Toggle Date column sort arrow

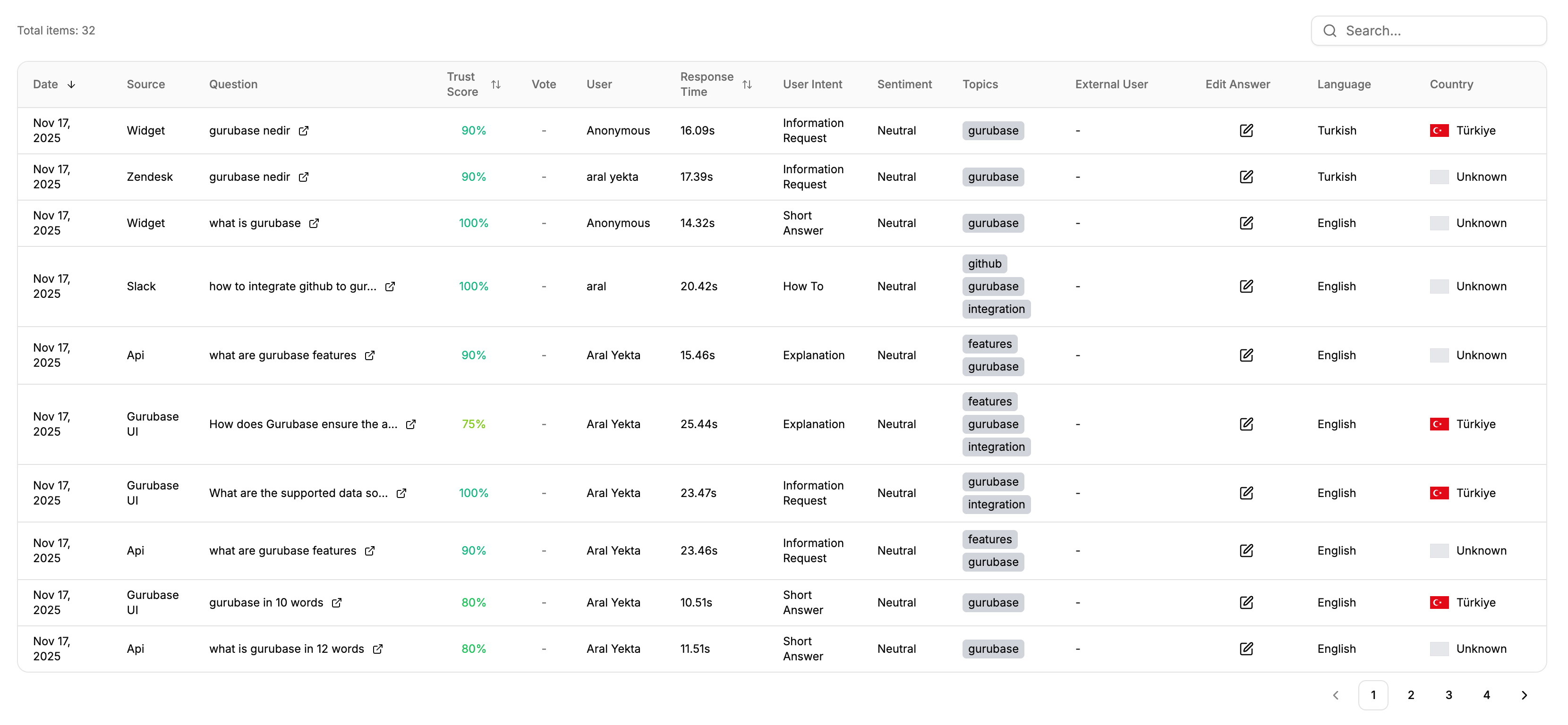[71, 84]
